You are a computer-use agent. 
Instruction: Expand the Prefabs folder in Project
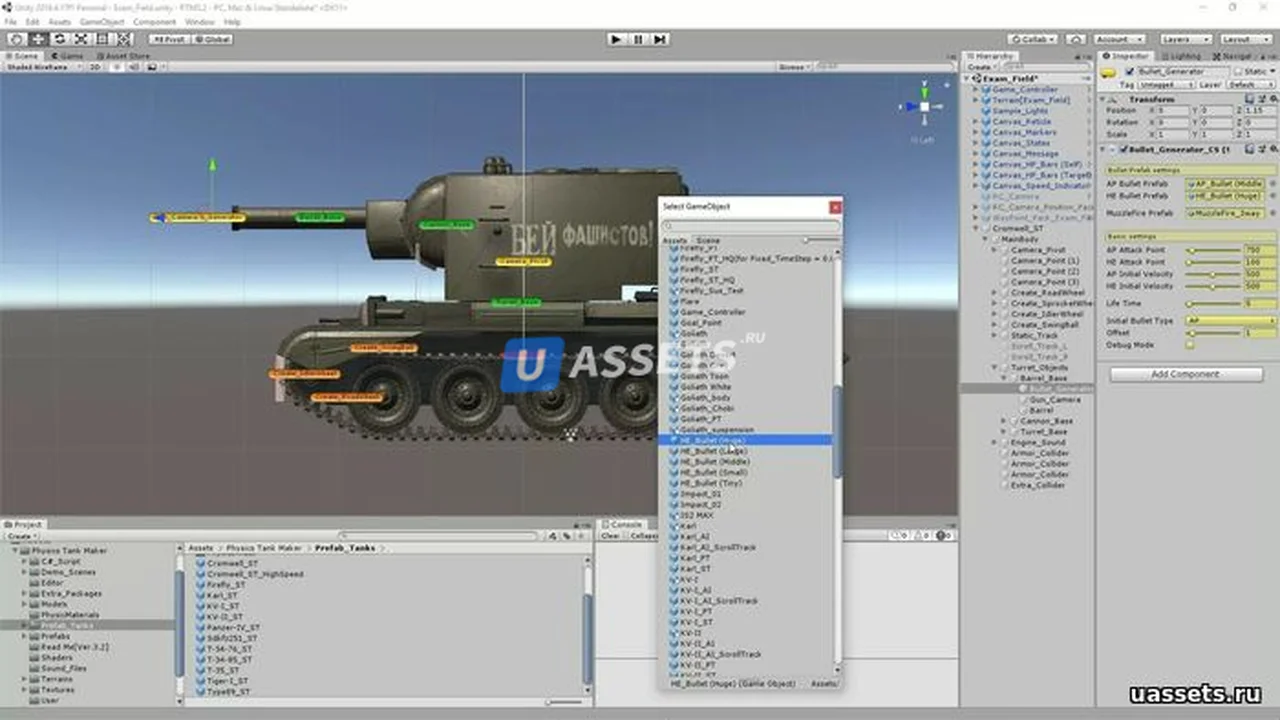tap(24, 636)
